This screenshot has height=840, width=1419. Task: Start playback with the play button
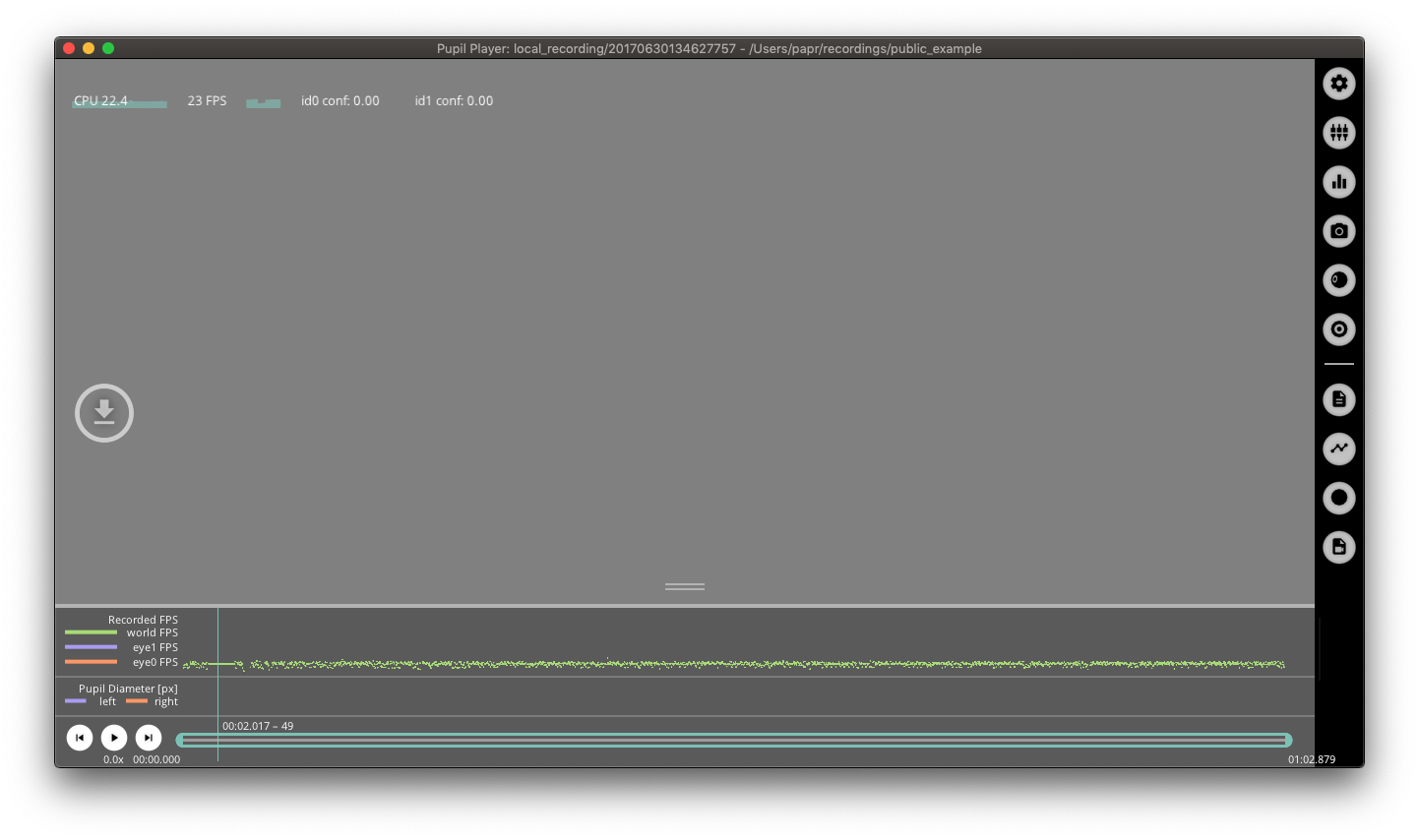click(114, 738)
